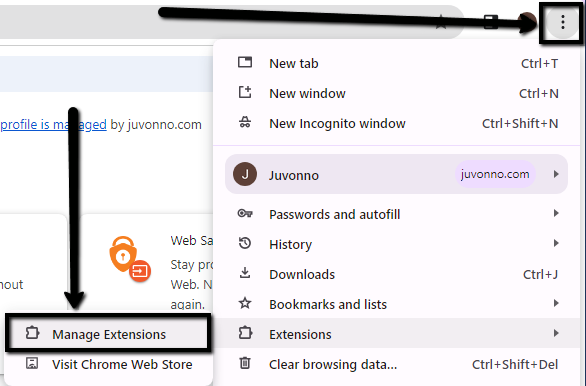Select New window menu item
586x386 pixels.
pos(397,93)
